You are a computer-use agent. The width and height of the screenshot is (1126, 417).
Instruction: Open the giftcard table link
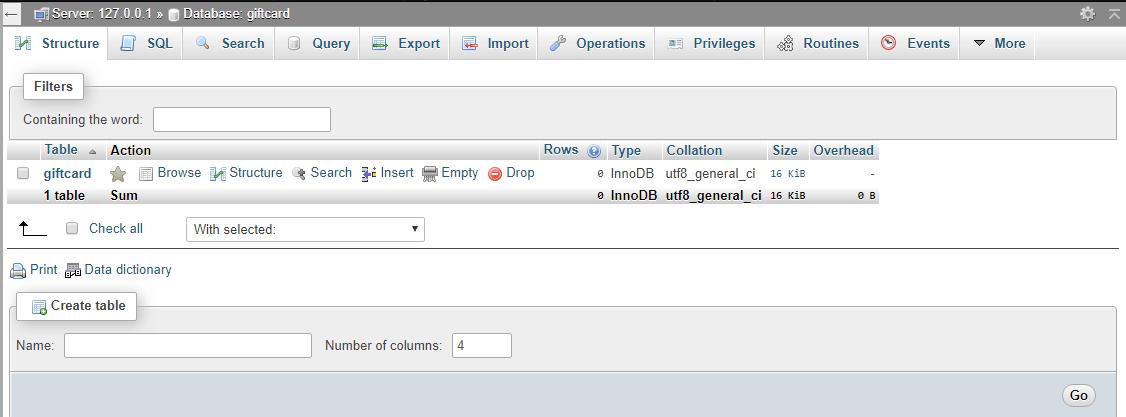(68, 173)
